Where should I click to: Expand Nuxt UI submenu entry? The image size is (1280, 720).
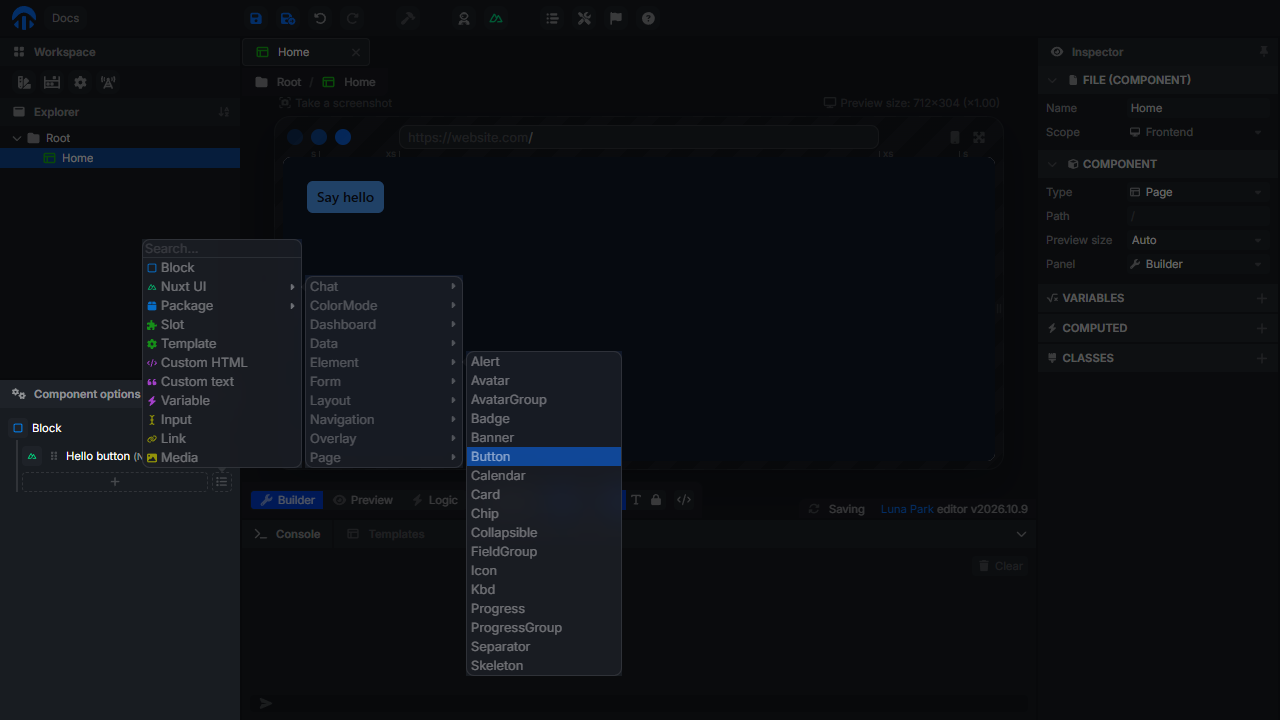[222, 286]
